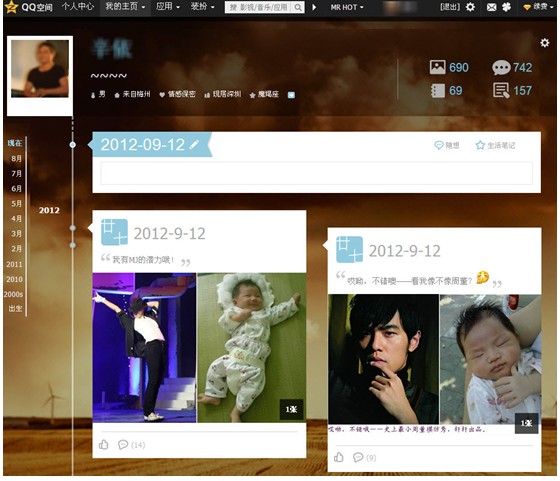Like the Jay Chou post with thumbs-up
This screenshot has height=481, width=560.
pyautogui.click(x=339, y=457)
